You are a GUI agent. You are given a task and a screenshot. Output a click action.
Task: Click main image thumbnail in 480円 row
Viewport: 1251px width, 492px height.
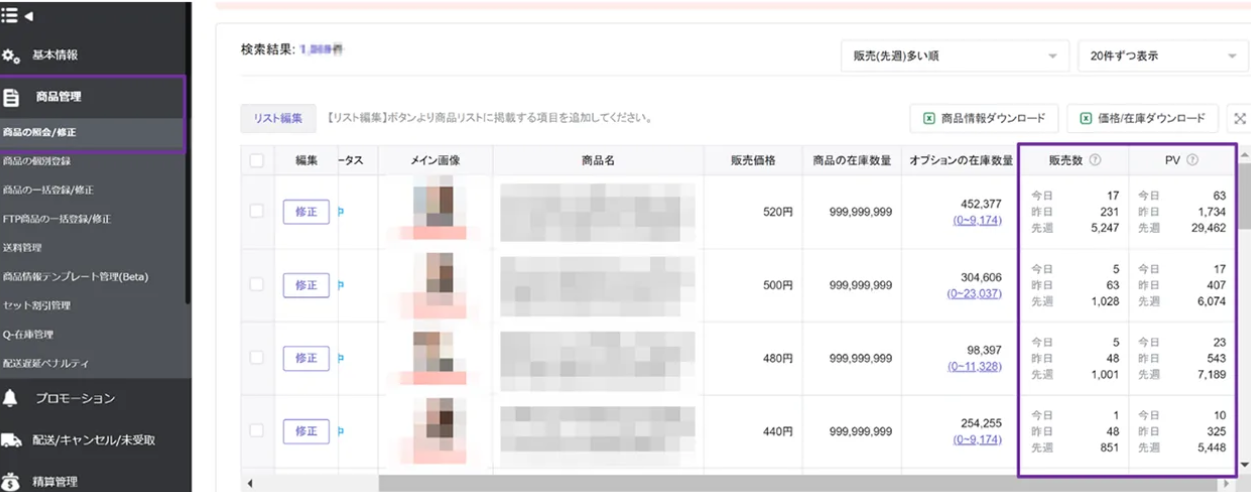(434, 358)
